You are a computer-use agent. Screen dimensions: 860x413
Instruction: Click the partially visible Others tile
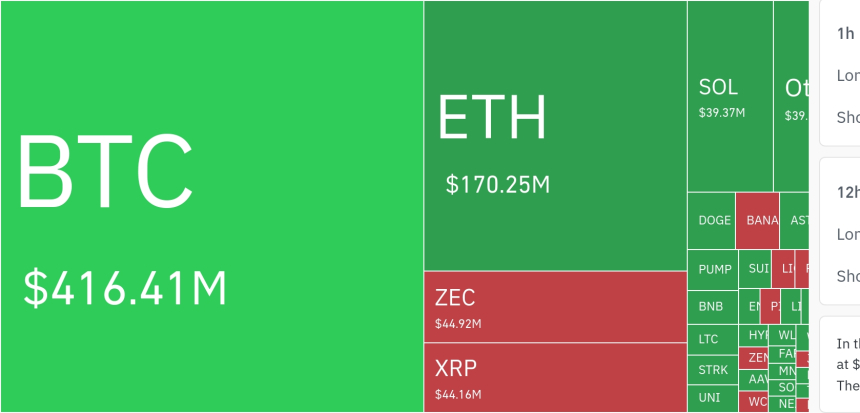tap(791, 96)
